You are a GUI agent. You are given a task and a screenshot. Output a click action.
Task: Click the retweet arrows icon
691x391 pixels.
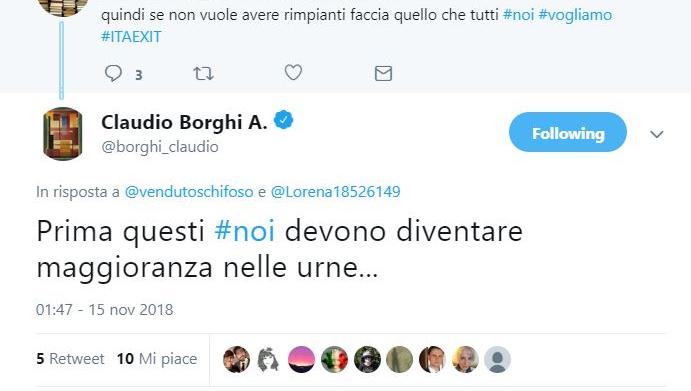click(203, 73)
